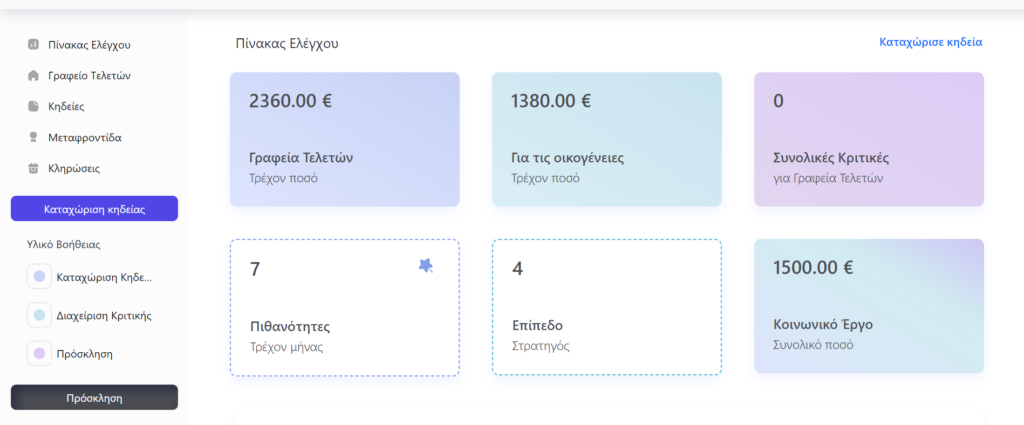Open the Κηδείες menu item
The width and height of the screenshot is (1024, 425).
65,106
